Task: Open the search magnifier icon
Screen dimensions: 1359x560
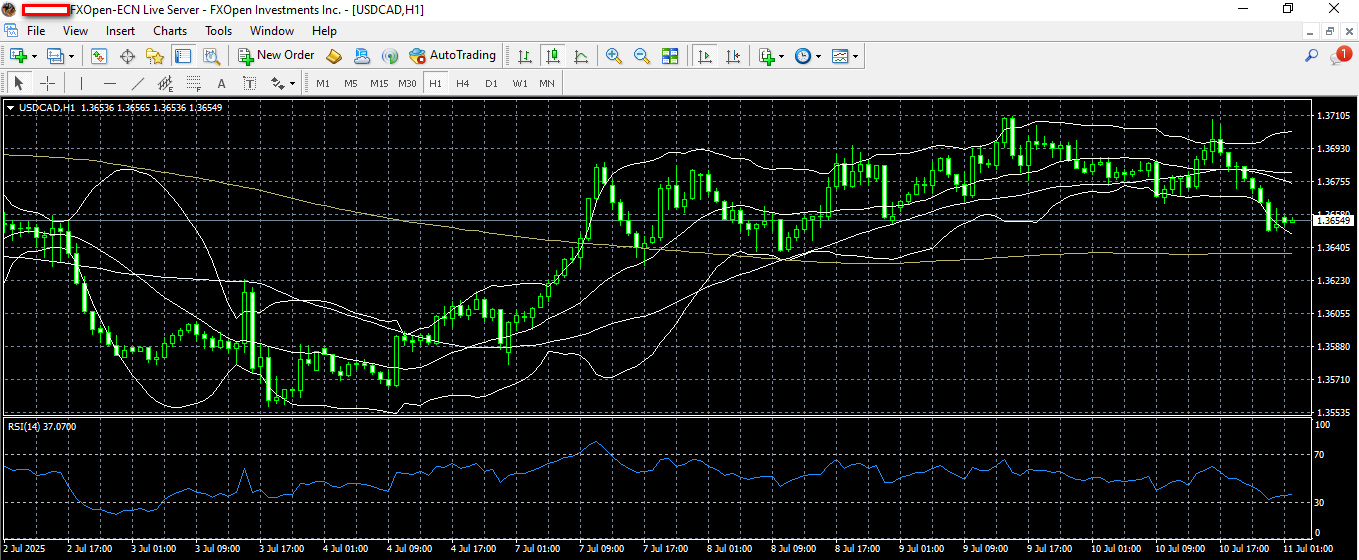Action: [1311, 56]
